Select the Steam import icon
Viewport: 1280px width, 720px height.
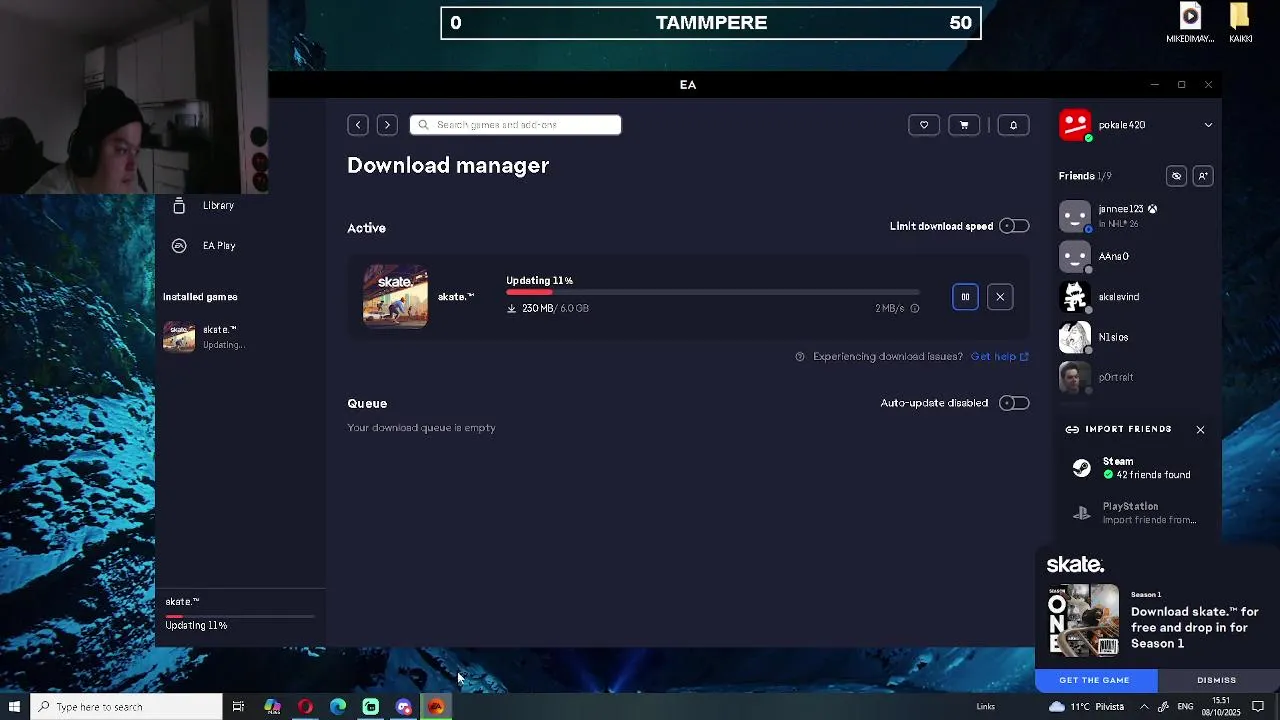(1081, 468)
